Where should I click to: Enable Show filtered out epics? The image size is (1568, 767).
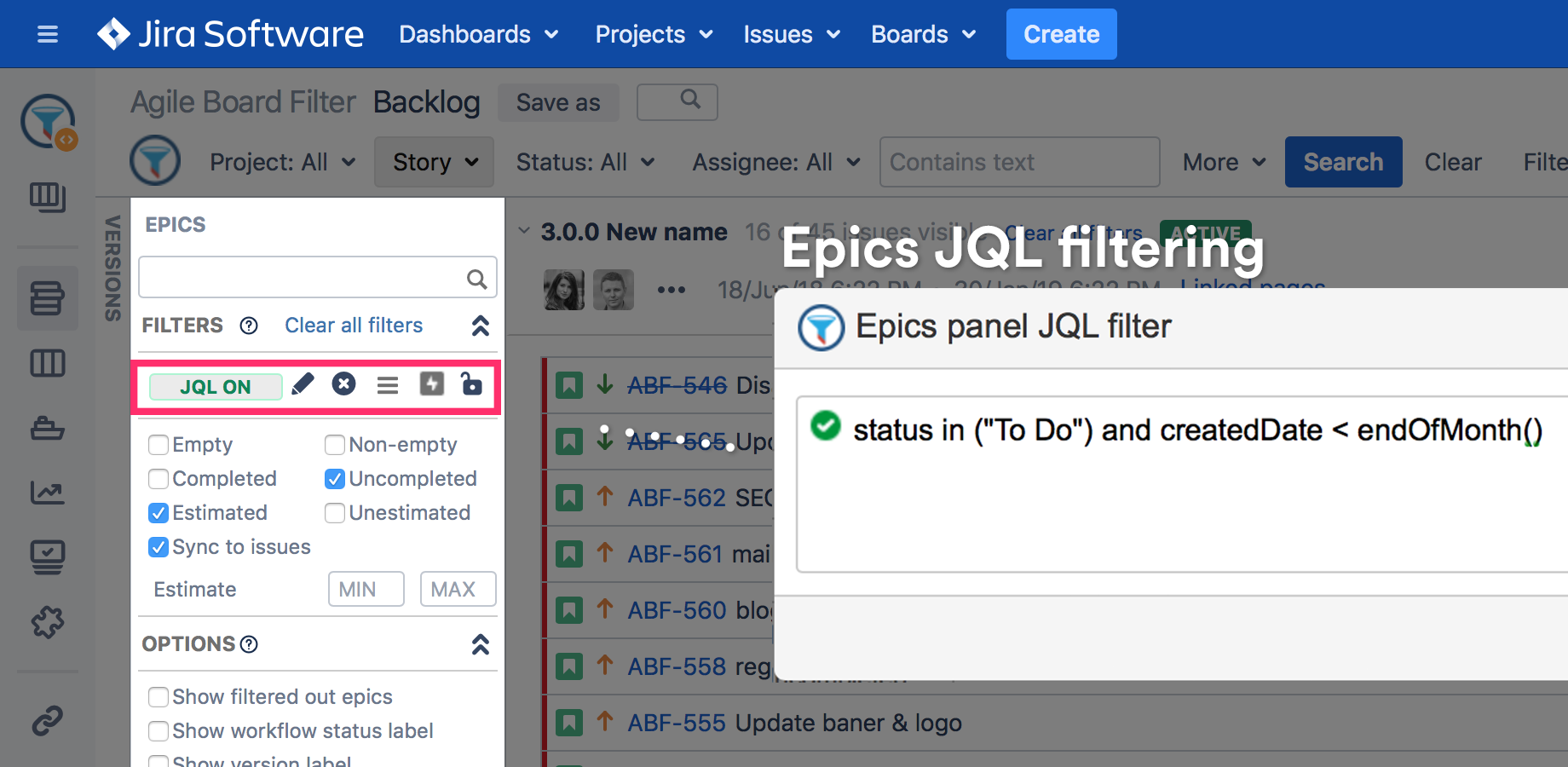[159, 697]
